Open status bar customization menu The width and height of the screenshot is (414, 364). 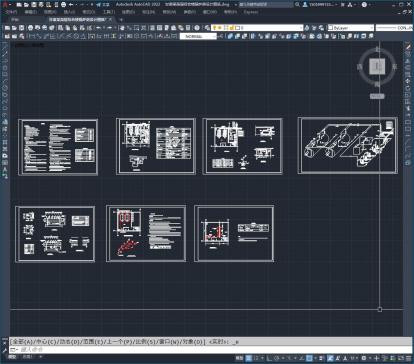tap(408, 358)
